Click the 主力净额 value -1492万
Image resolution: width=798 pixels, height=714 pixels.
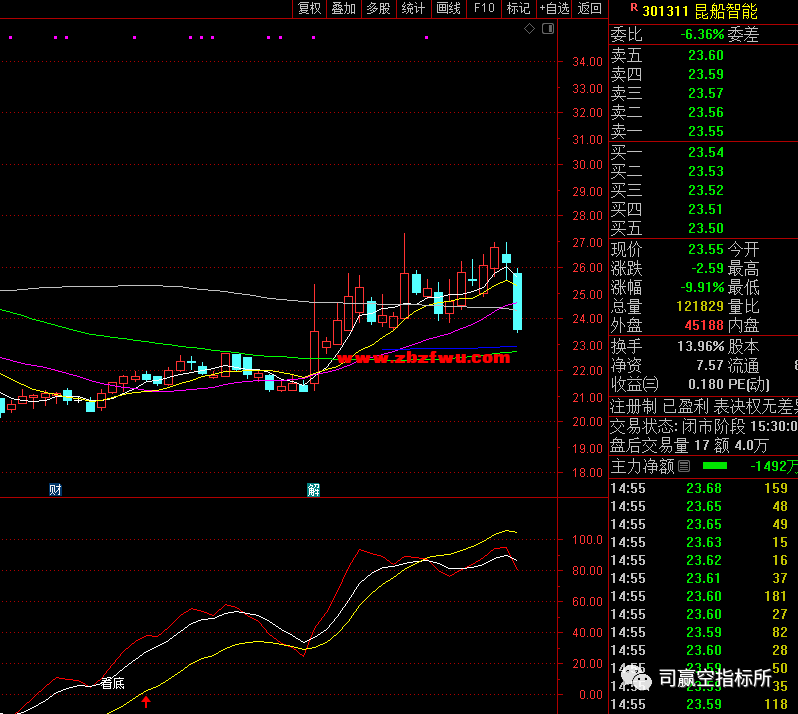click(x=774, y=466)
